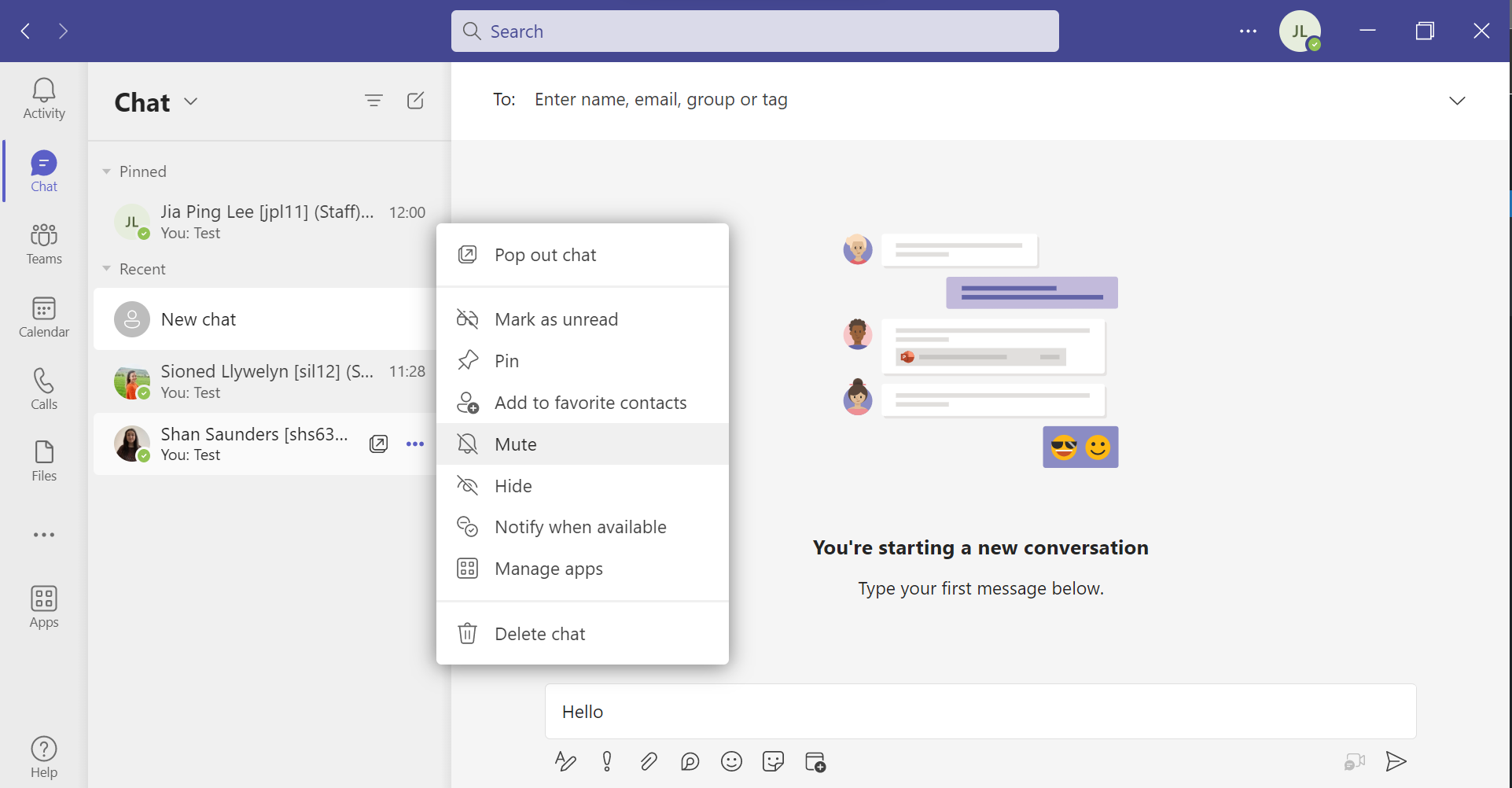1512x788 pixels.
Task: Send the Hello message with the send icon
Action: tap(1396, 761)
